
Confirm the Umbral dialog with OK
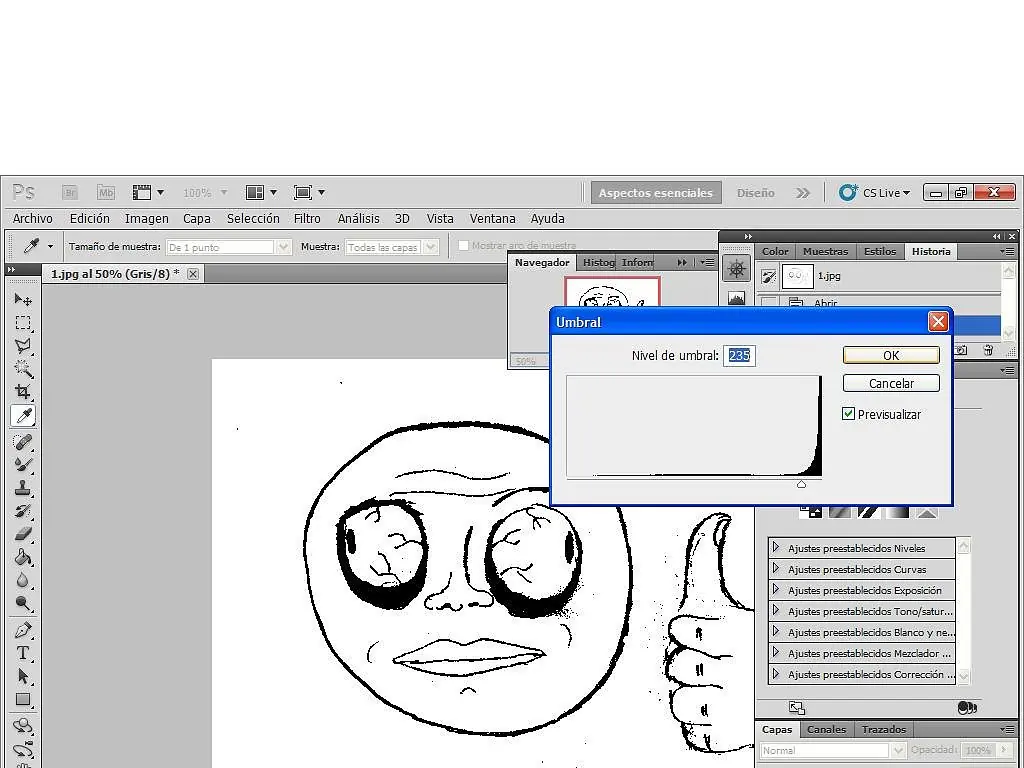tap(891, 355)
